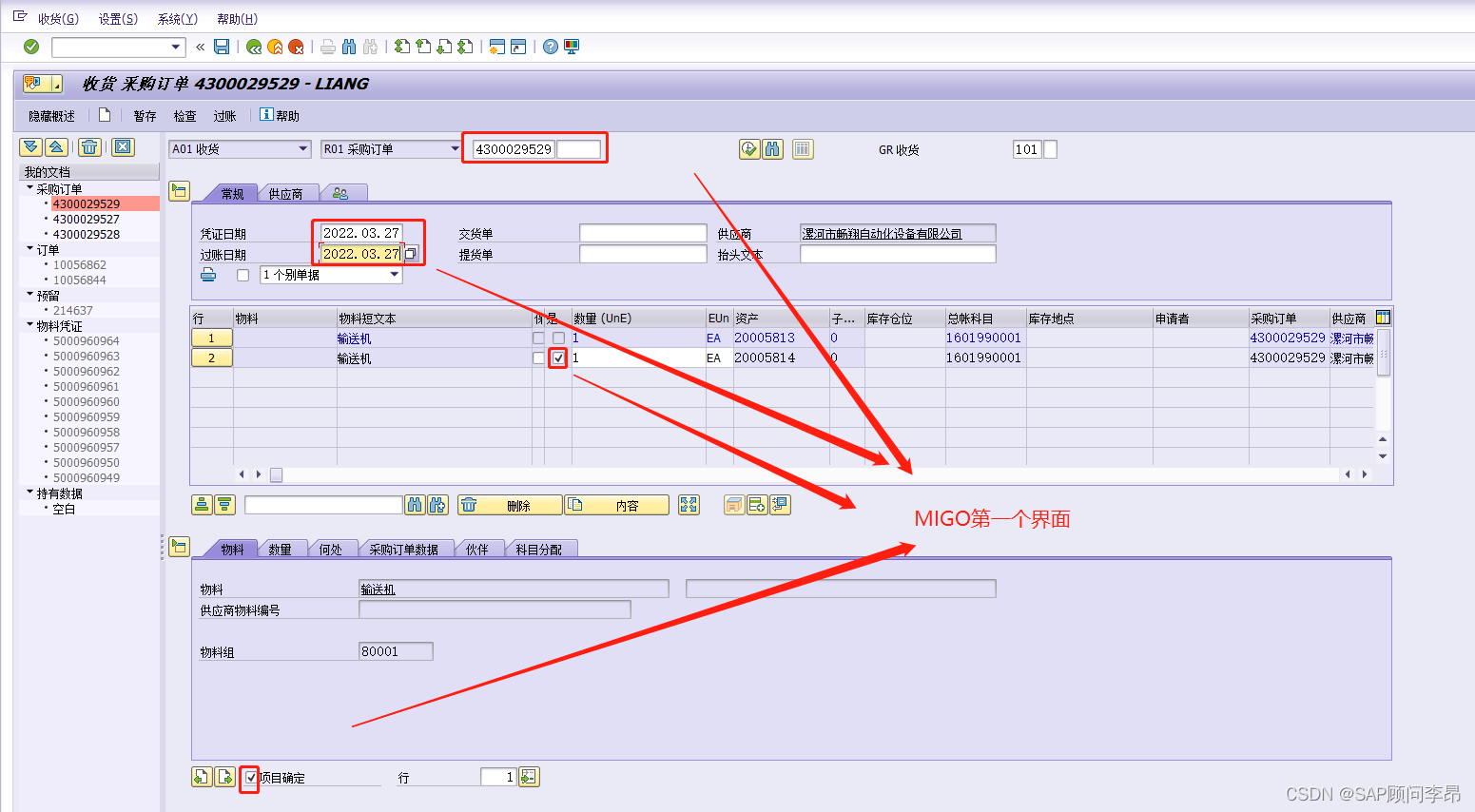Click the Save floppy disk icon
The width and height of the screenshot is (1475, 812).
pyautogui.click(x=222, y=47)
